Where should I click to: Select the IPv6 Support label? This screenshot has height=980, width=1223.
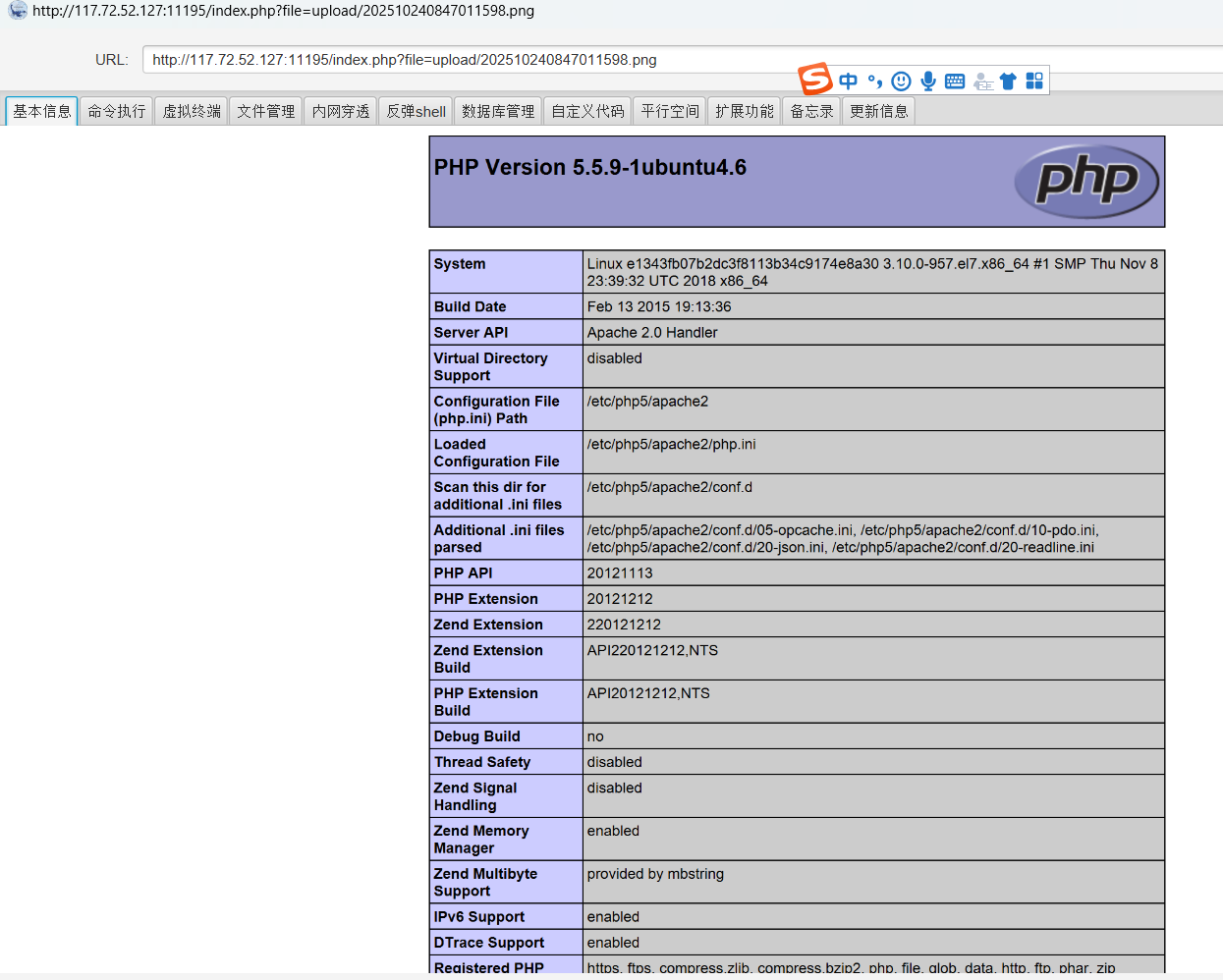(479, 917)
